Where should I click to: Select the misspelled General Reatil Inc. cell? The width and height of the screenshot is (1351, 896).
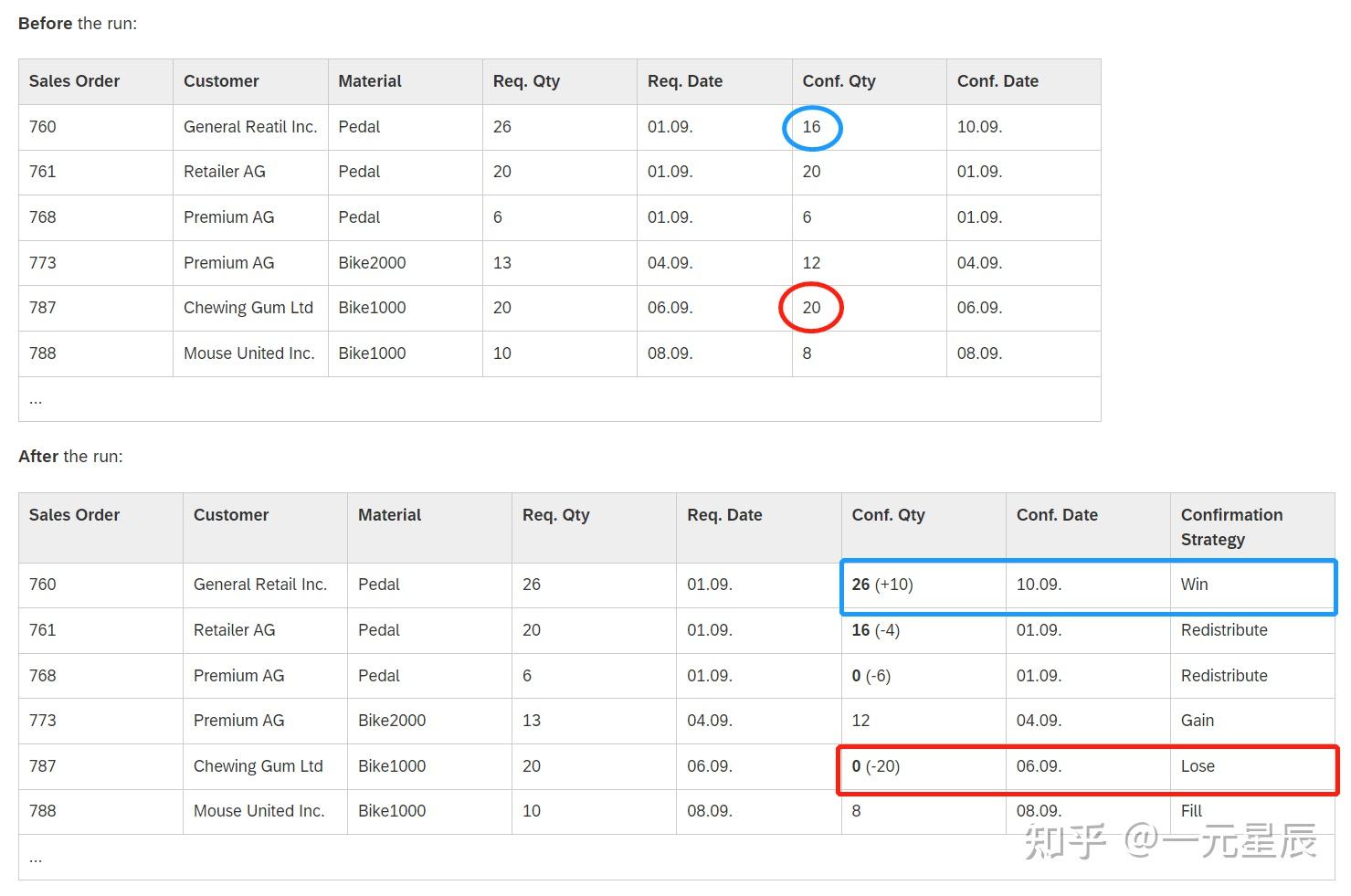coord(249,127)
